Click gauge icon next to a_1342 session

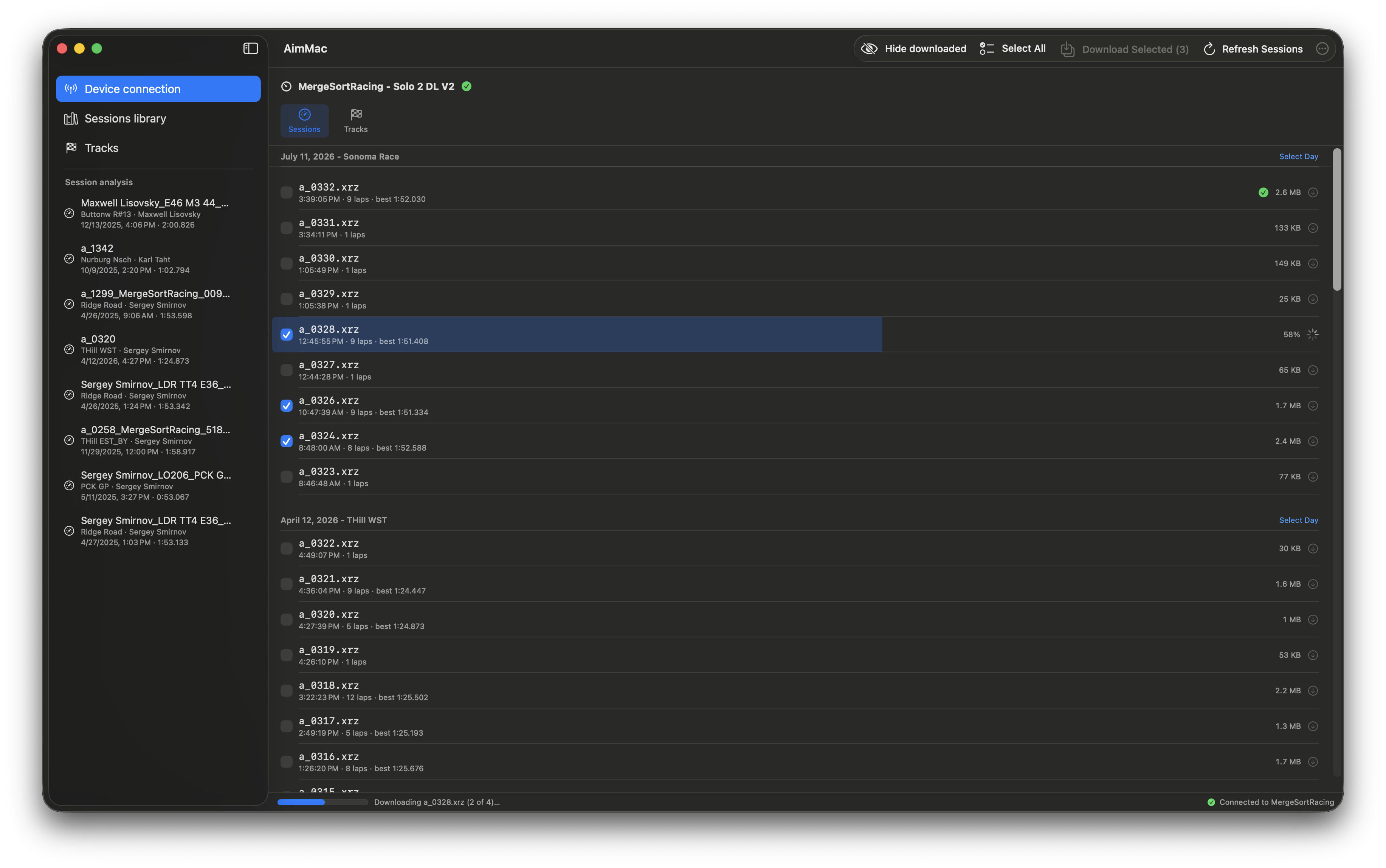coord(69,259)
